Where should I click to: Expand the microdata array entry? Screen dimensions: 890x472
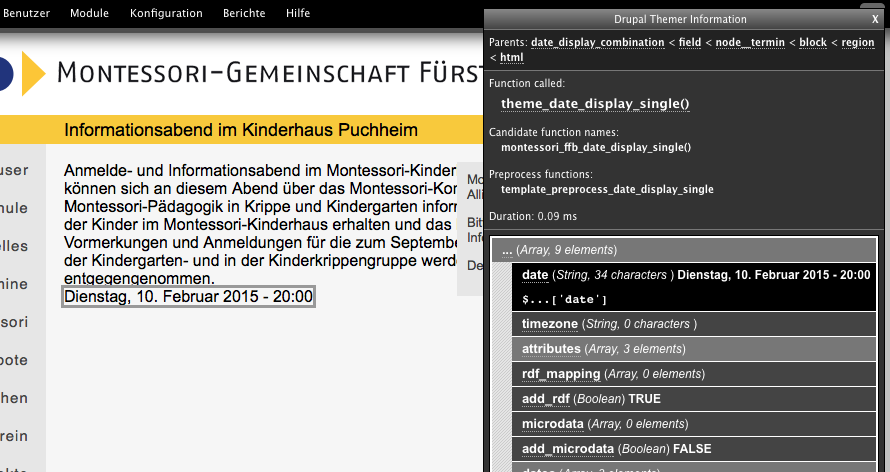point(555,424)
